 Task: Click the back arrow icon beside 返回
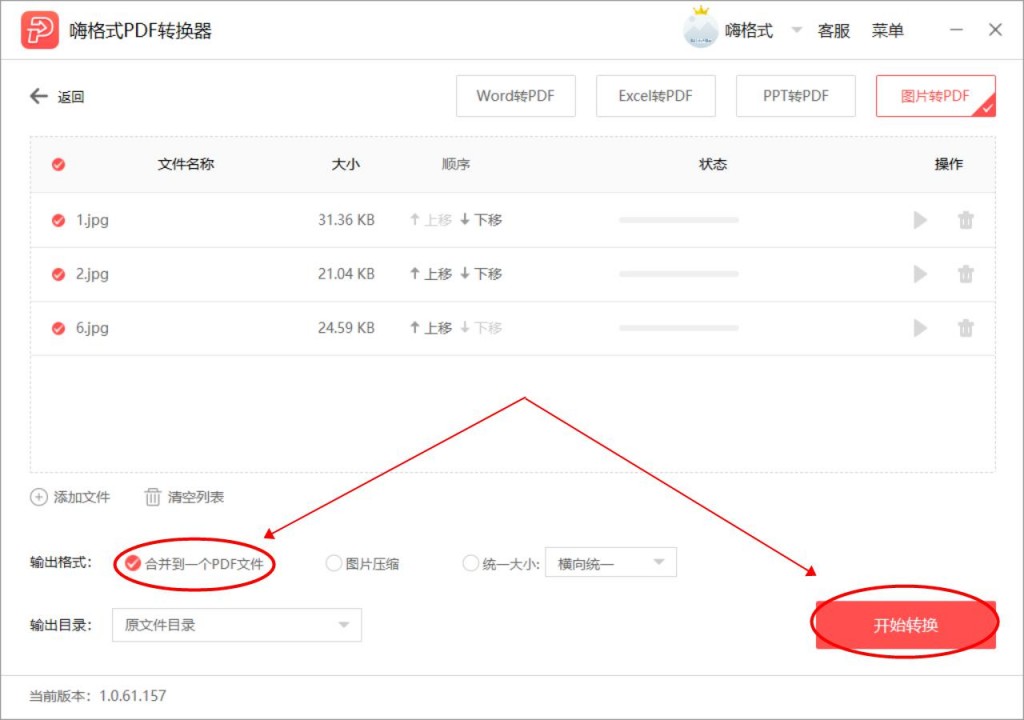pos(39,96)
